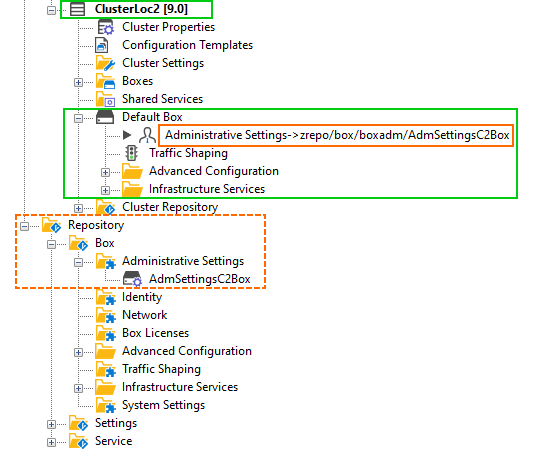Expand the Cluster Repository node
The image size is (540, 455).
coord(79,208)
